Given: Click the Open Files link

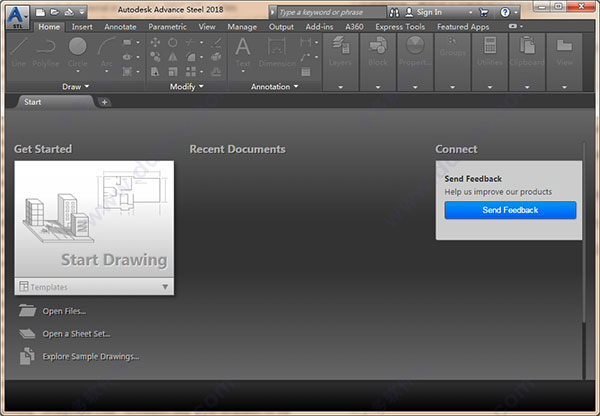Looking at the screenshot, I should coord(64,311).
